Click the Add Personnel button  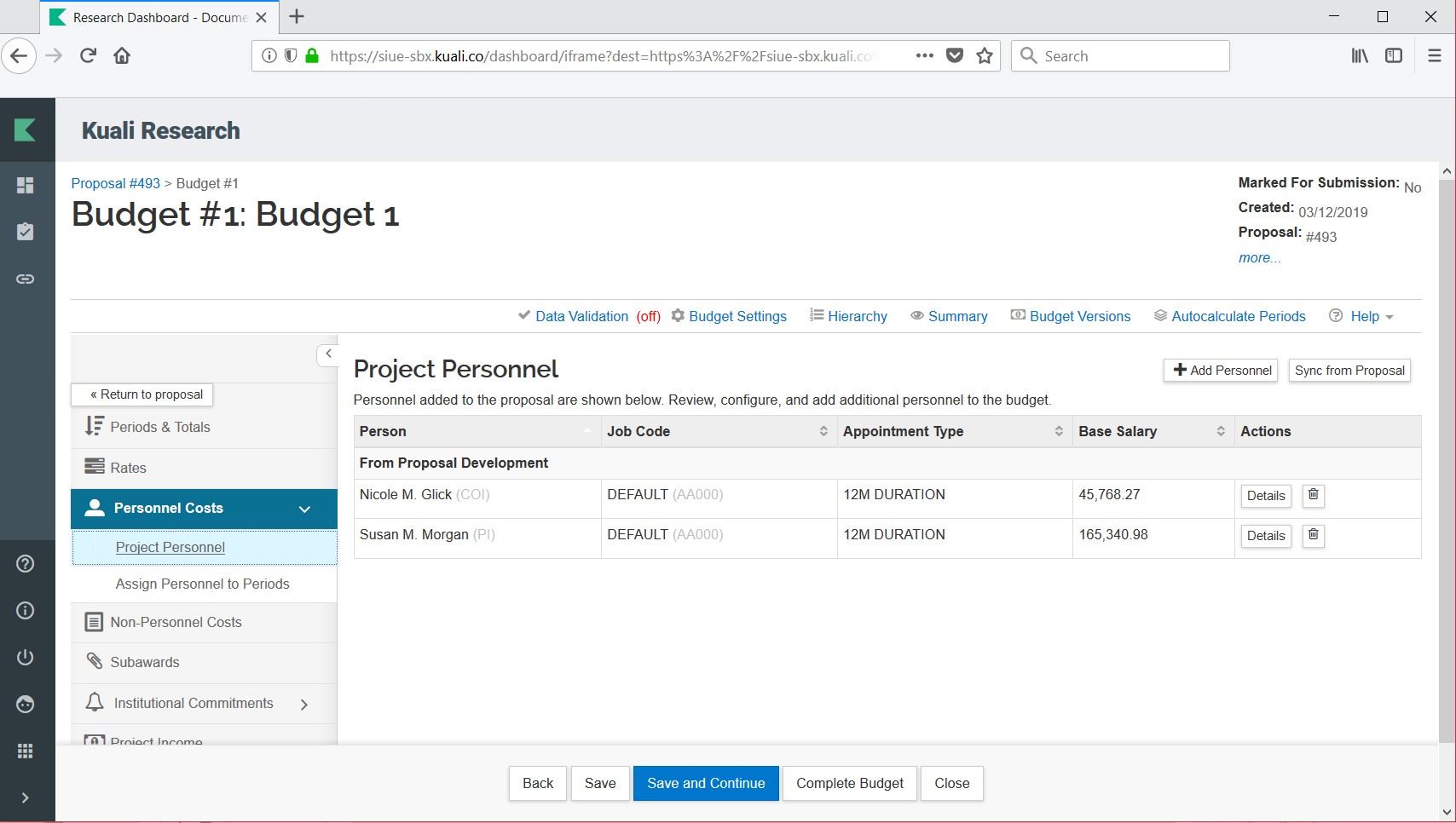coord(1221,371)
